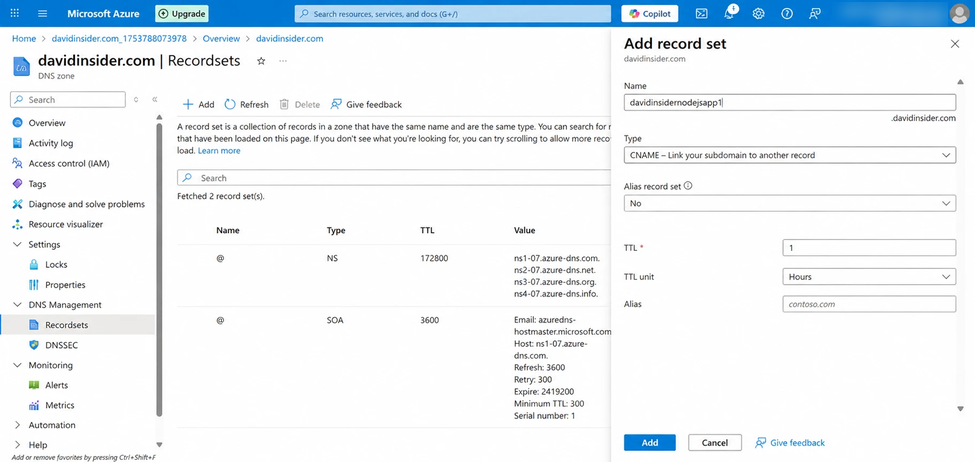
Task: Focus the record sets search field
Action: coord(395,178)
